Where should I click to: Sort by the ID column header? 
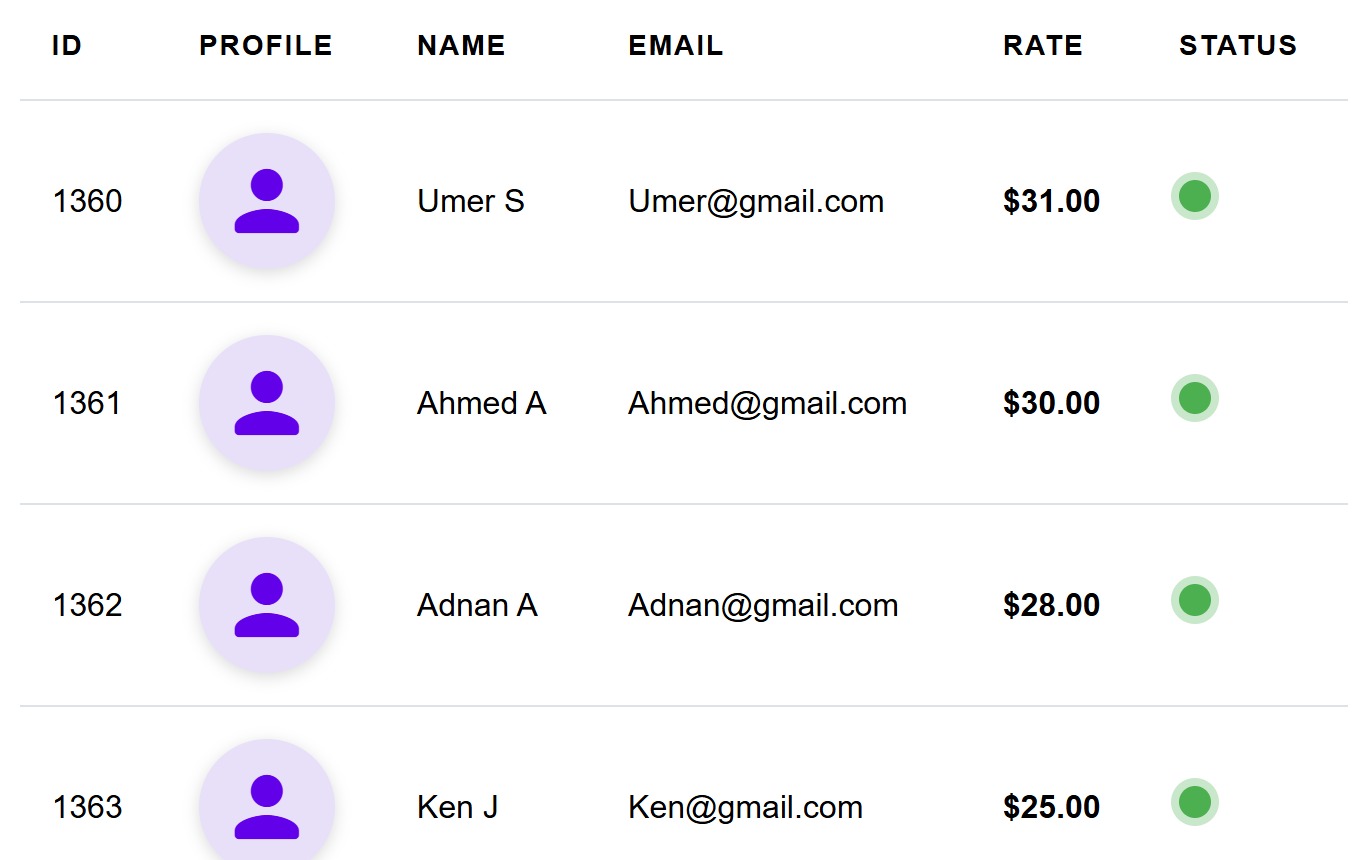tap(67, 46)
